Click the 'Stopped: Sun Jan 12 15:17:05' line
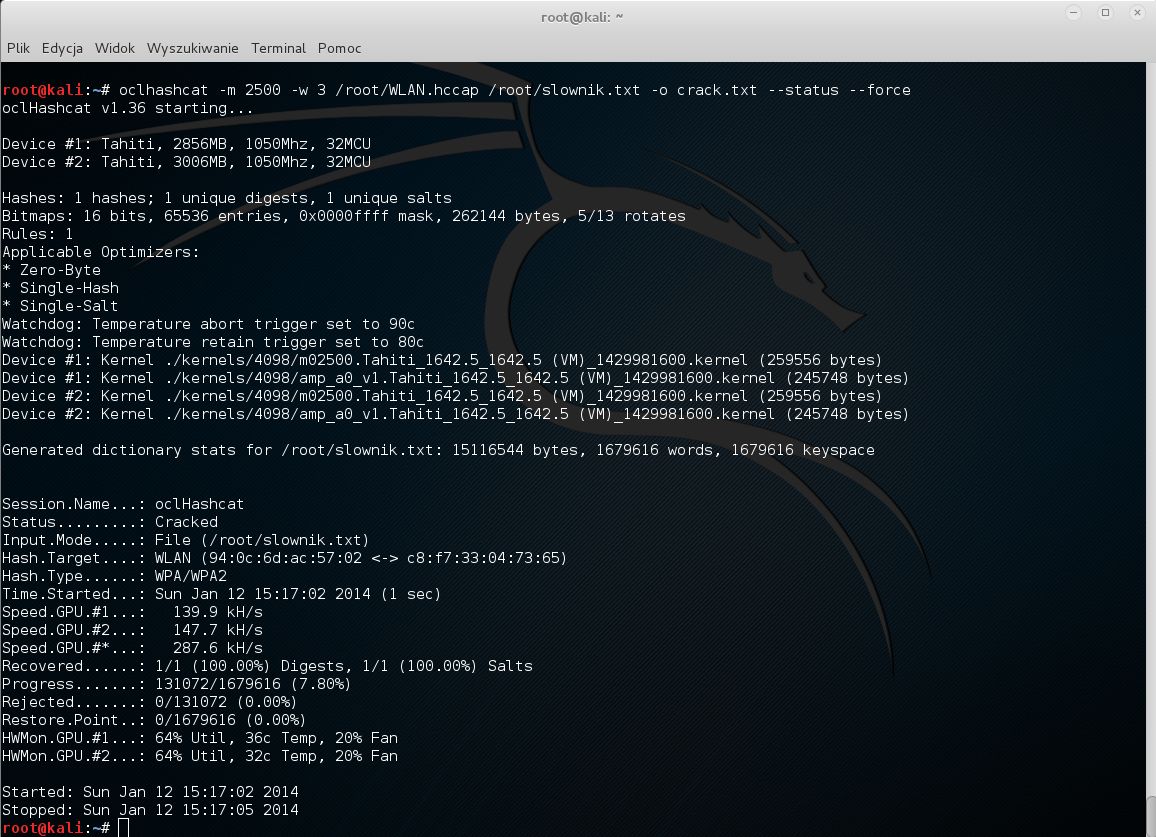The width and height of the screenshot is (1156, 837). point(150,810)
